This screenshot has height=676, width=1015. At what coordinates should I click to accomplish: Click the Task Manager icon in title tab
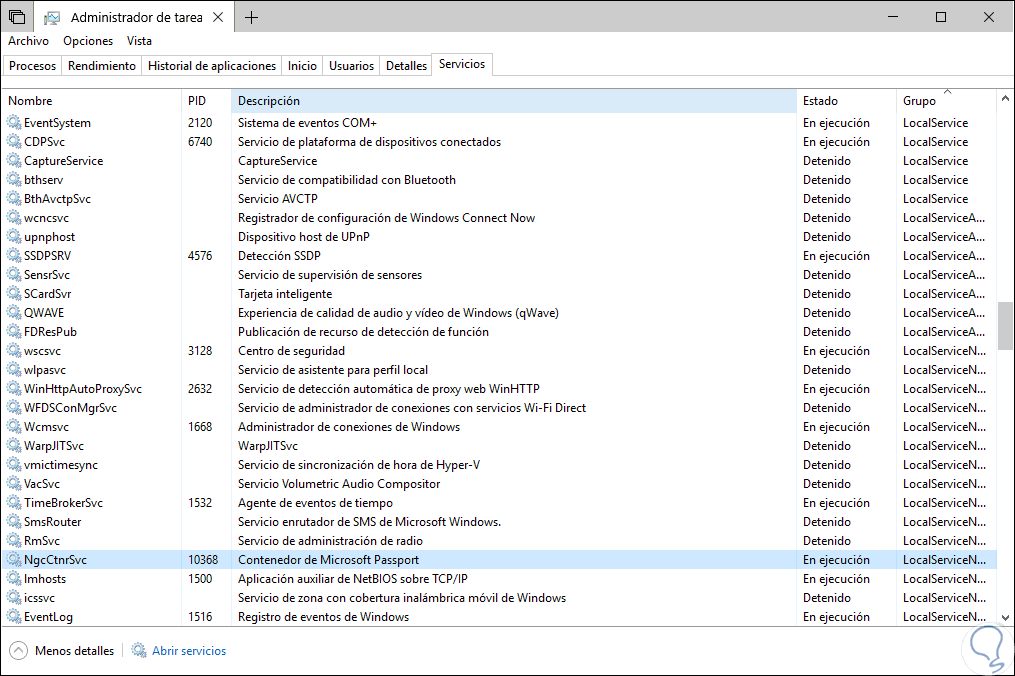(x=52, y=17)
